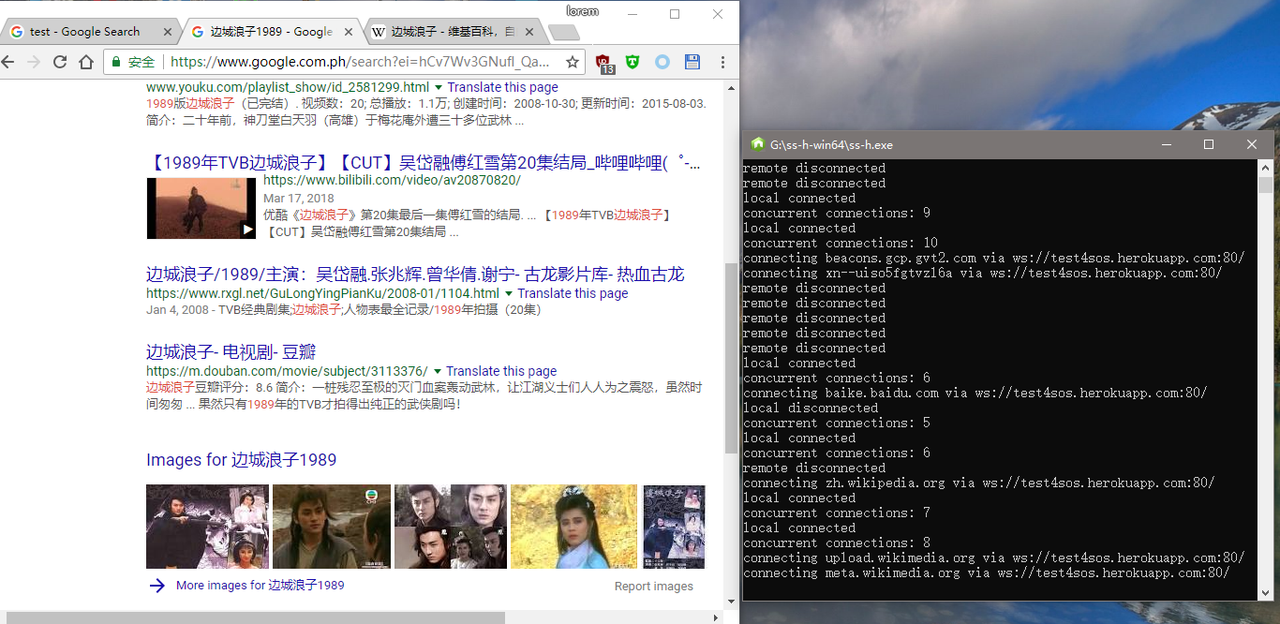The width and height of the screenshot is (1280, 624).
Task: Click the lock icon for site security info
Action: click(x=116, y=62)
